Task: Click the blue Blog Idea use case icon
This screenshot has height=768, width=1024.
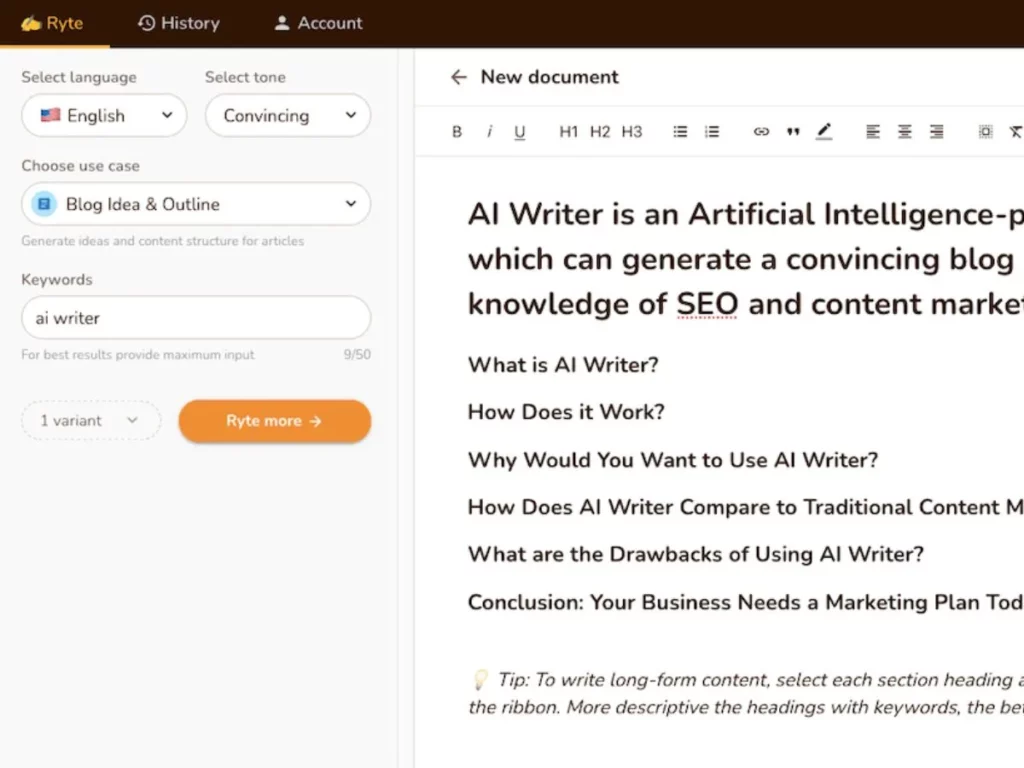Action: 44,204
